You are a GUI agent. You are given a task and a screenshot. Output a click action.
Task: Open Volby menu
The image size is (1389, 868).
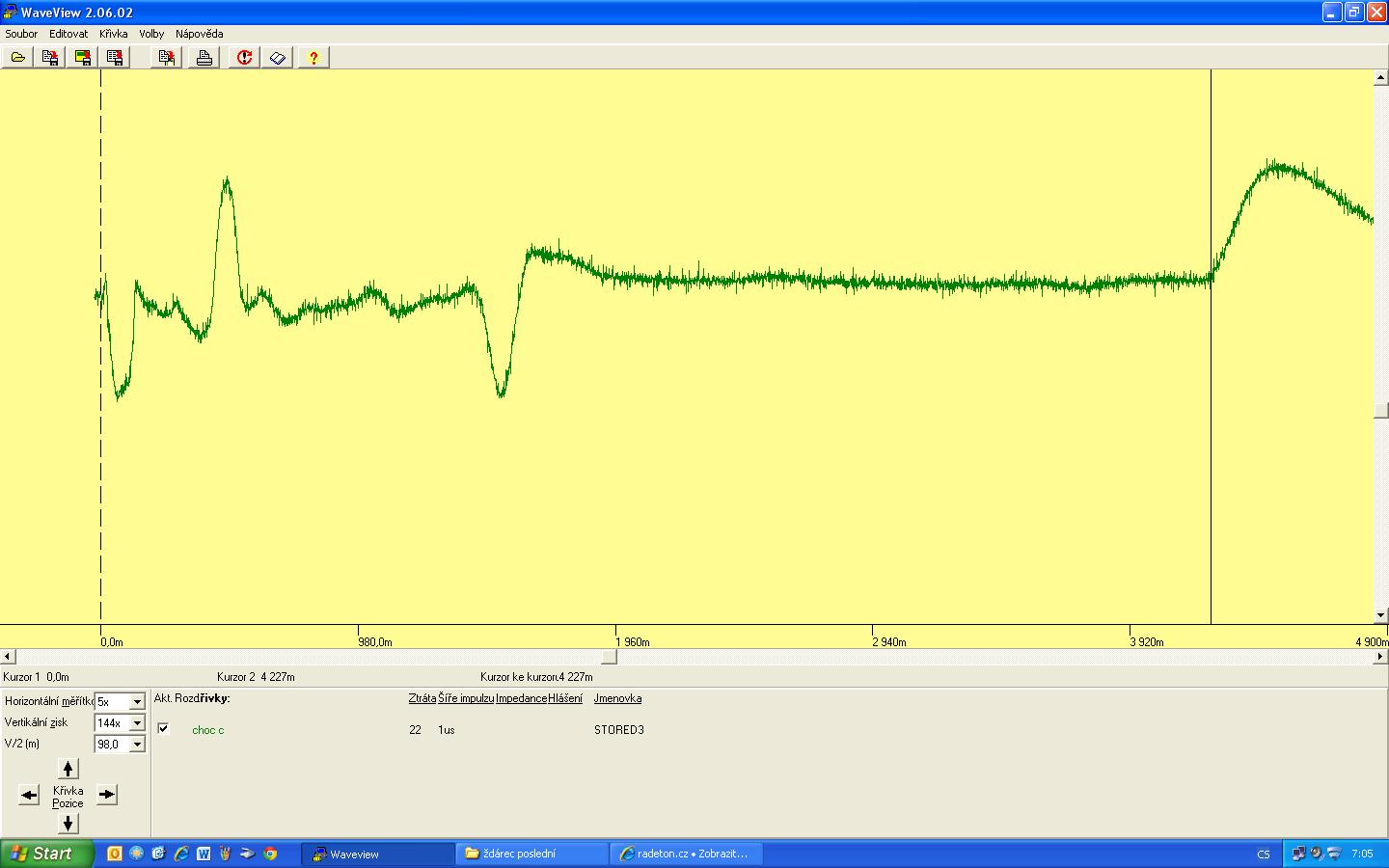[x=151, y=34]
